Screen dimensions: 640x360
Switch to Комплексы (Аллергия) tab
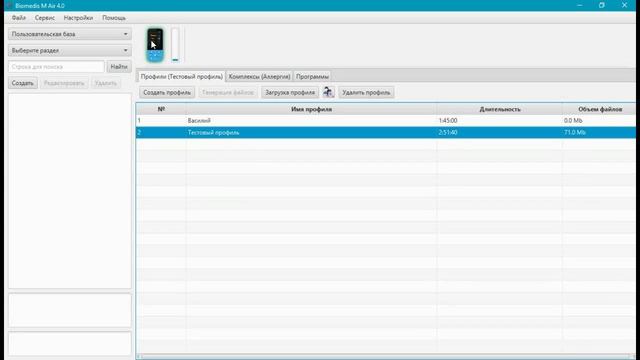259,76
